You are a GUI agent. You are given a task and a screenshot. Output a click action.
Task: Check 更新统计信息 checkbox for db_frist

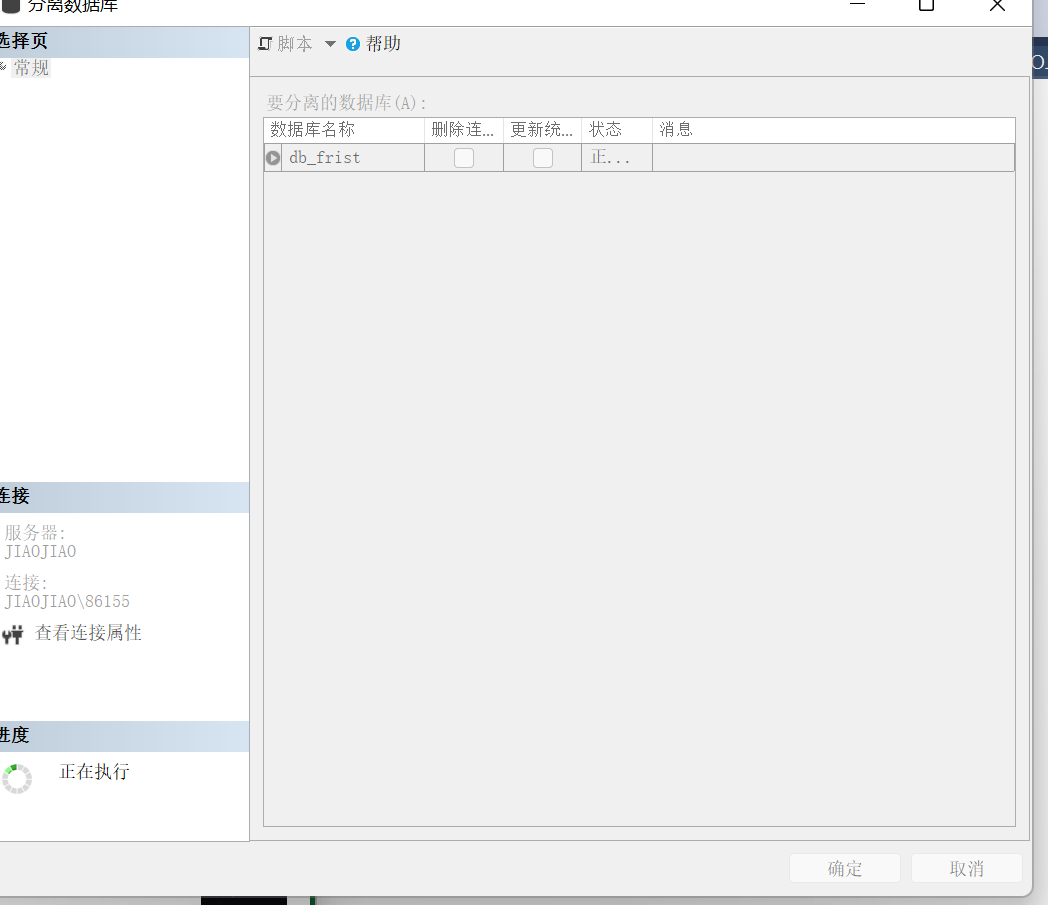(543, 158)
